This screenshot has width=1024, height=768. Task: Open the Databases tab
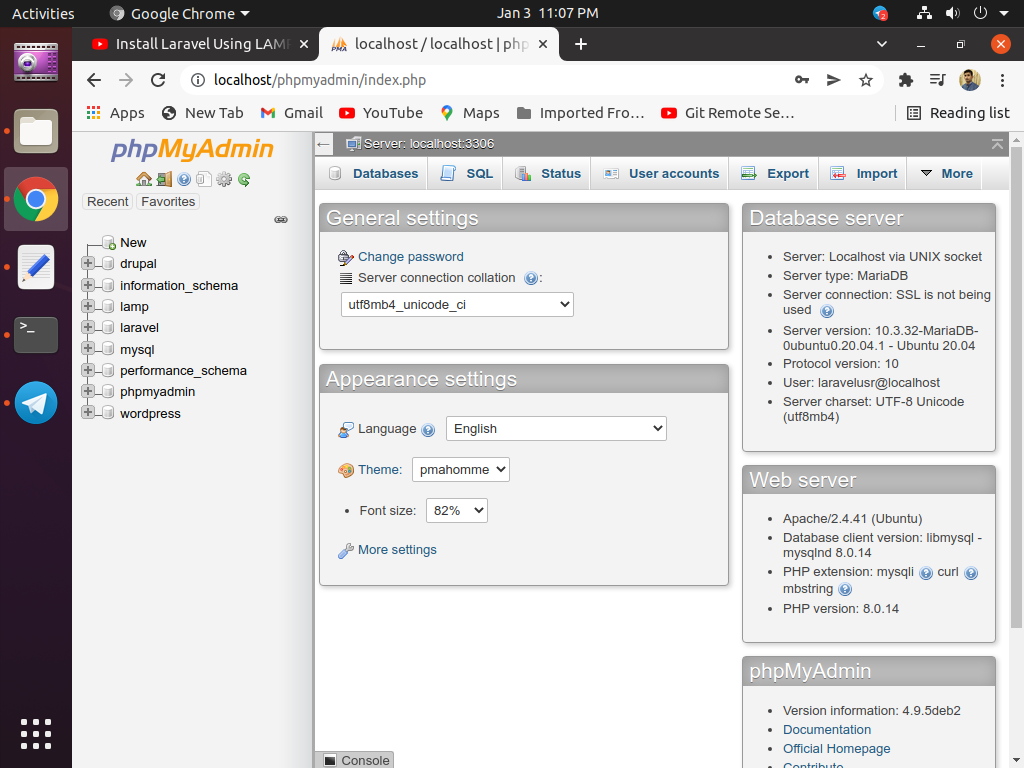pos(373,174)
